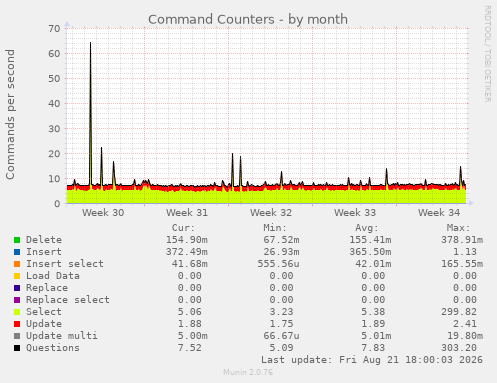Click Insert select minimum 555.56u
497x383 pixels.
click(279, 264)
